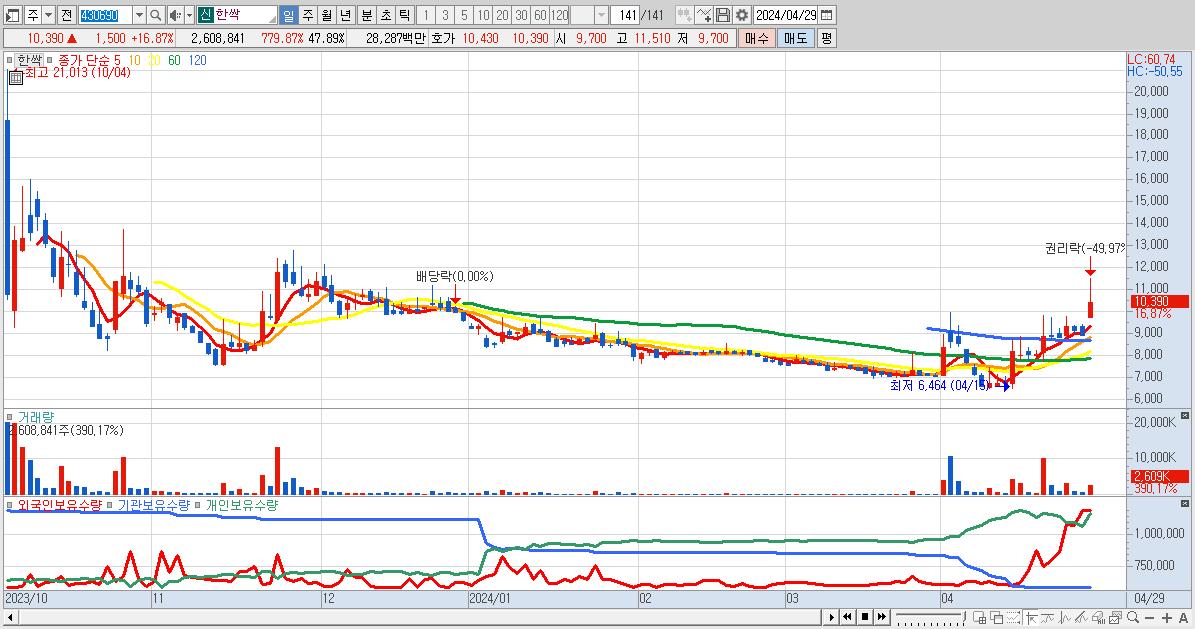1195x629 pixels.
Task: Toggle the 한싹 price series legend box
Action: pos(9,60)
